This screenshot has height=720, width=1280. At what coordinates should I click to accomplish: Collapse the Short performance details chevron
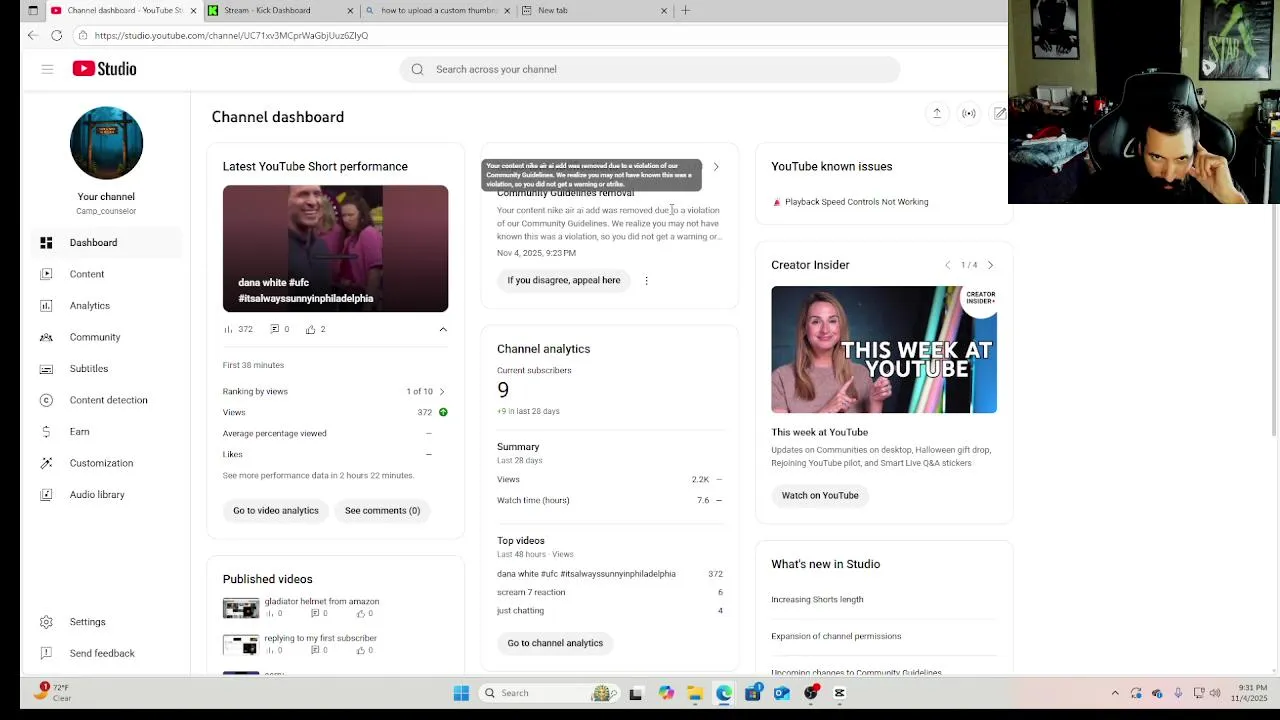(x=443, y=329)
